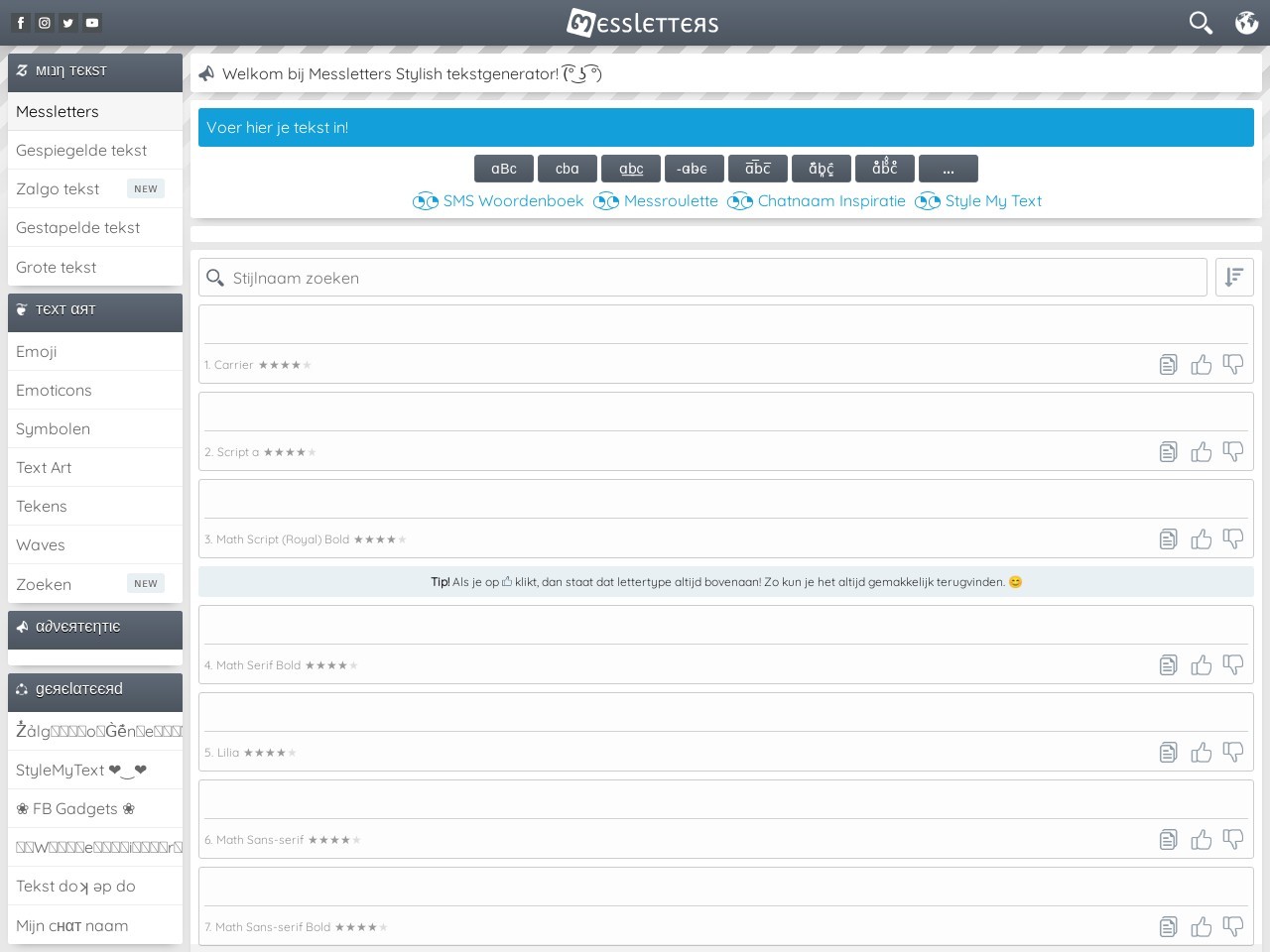The image size is (1270, 952).
Task: Toggle the overlined abc option
Action: click(758, 169)
